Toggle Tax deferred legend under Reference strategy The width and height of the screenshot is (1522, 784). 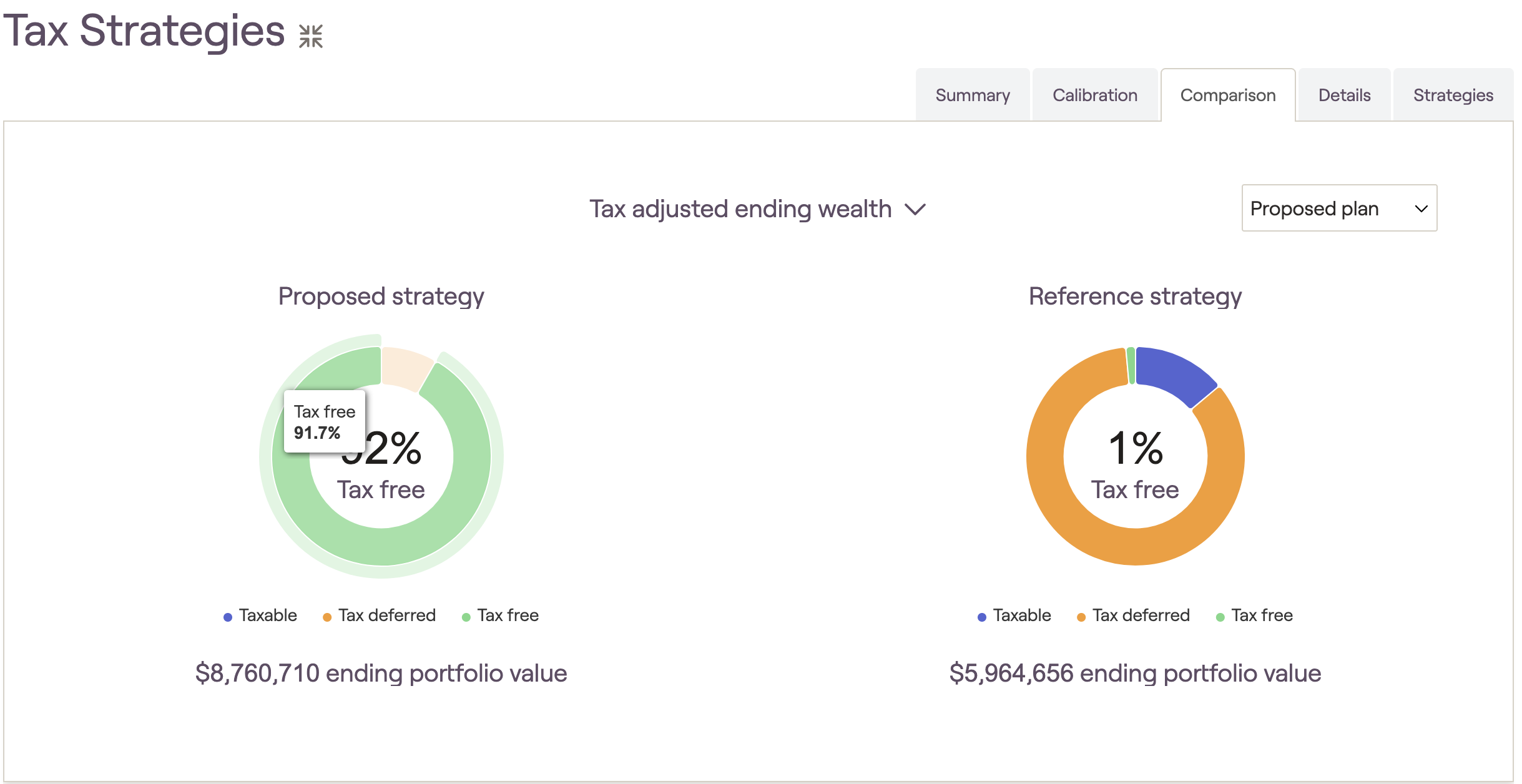point(1133,615)
